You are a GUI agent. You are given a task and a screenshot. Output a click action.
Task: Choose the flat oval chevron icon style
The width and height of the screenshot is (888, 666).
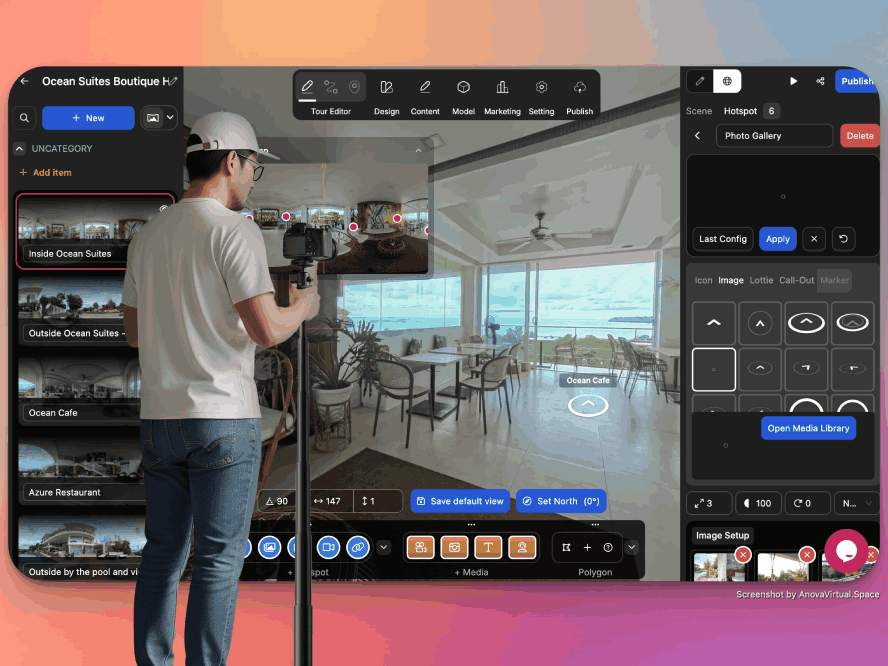806,323
